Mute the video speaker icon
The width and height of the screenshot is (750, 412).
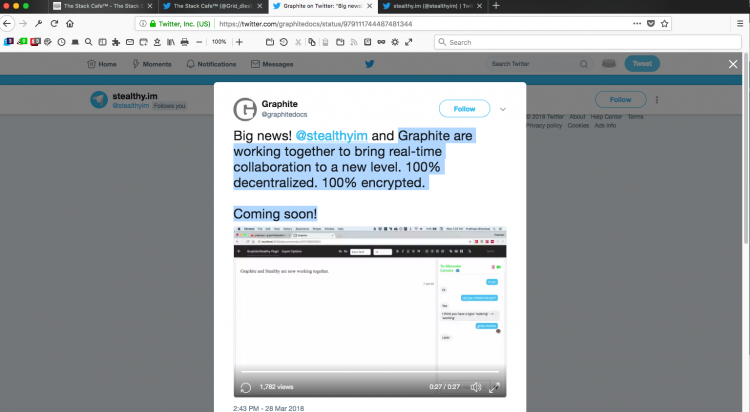[475, 387]
